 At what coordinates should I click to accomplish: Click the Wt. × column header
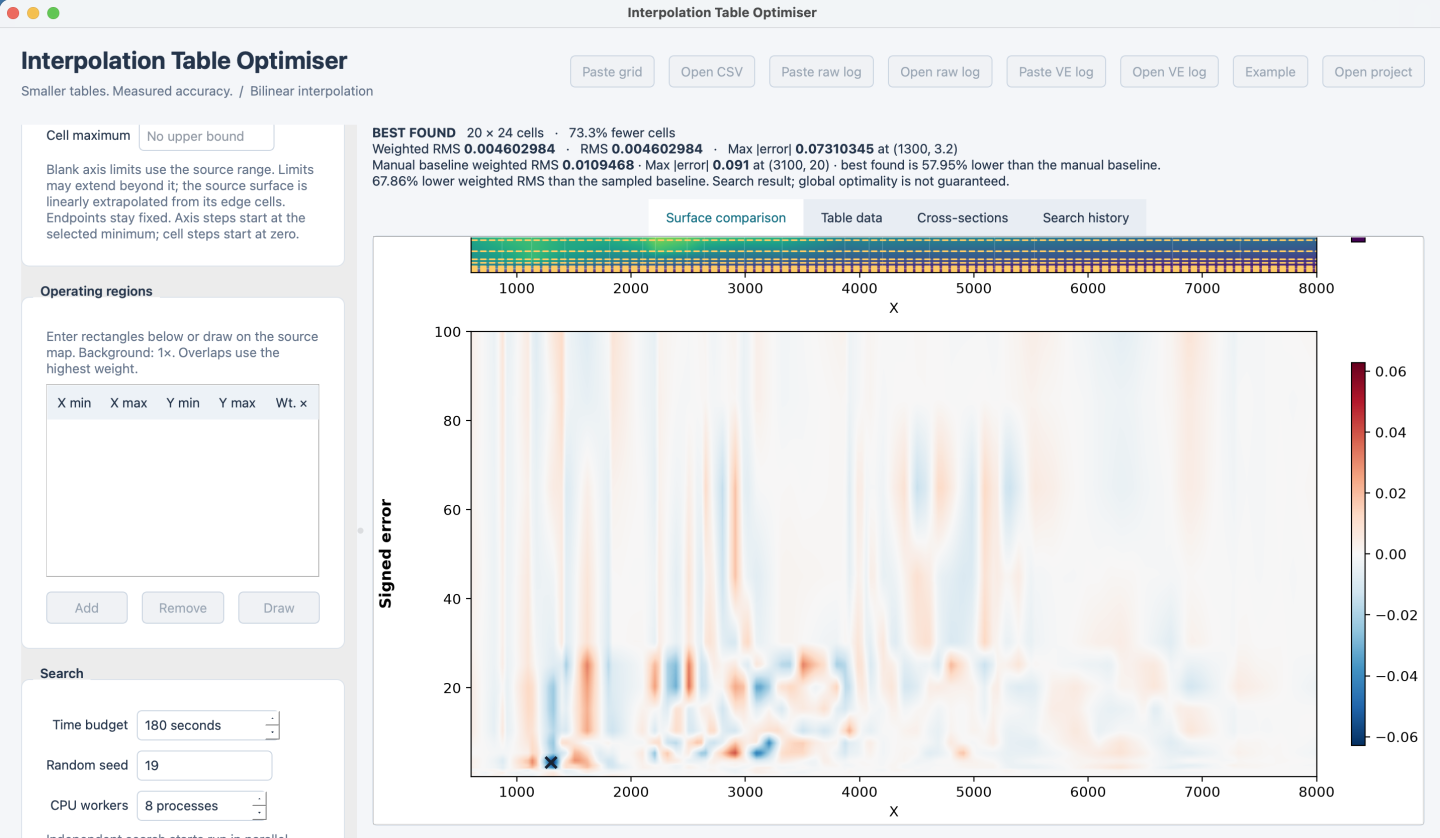tap(291, 403)
